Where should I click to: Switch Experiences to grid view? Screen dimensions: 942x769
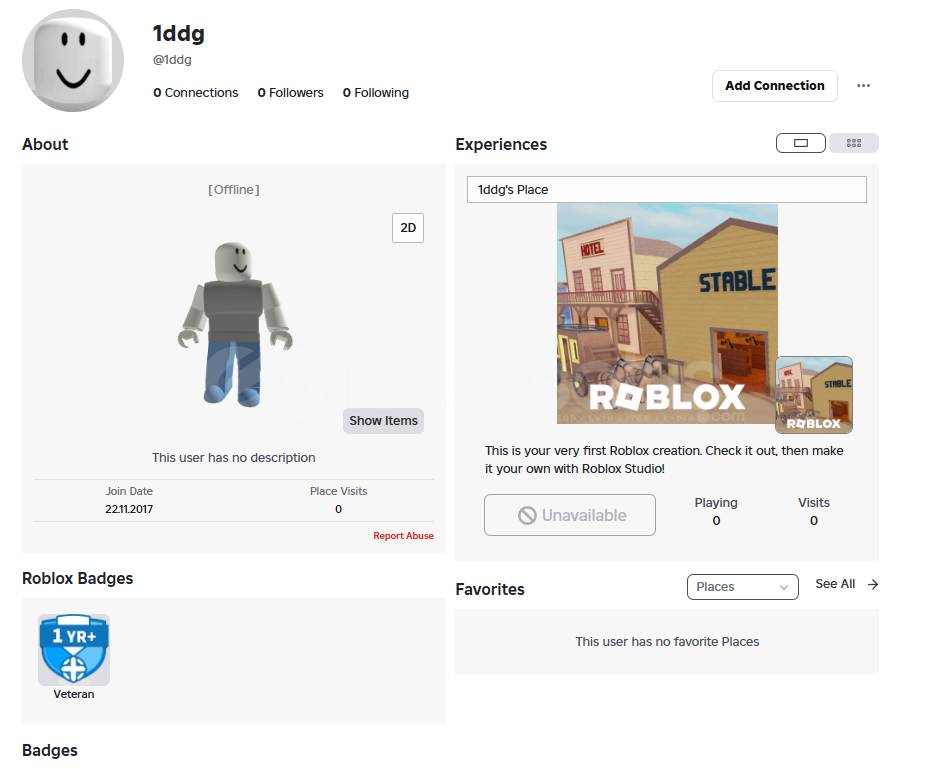point(853,143)
